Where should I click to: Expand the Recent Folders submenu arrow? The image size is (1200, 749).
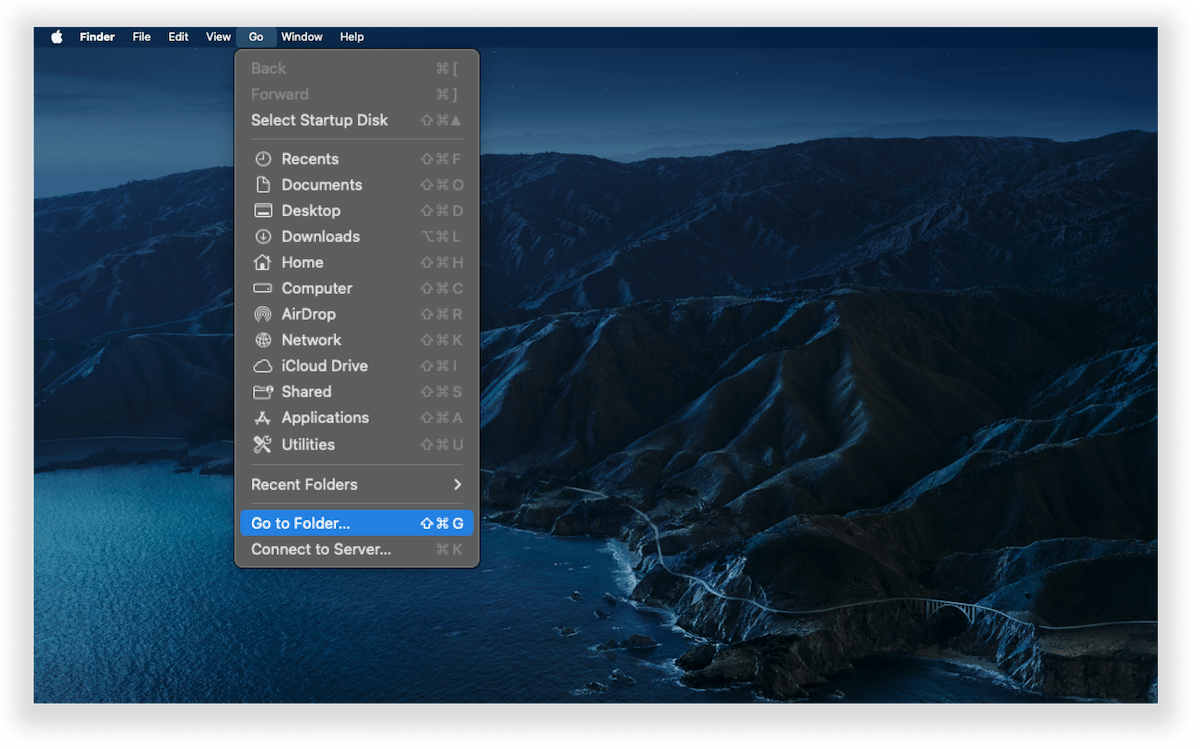click(x=458, y=484)
